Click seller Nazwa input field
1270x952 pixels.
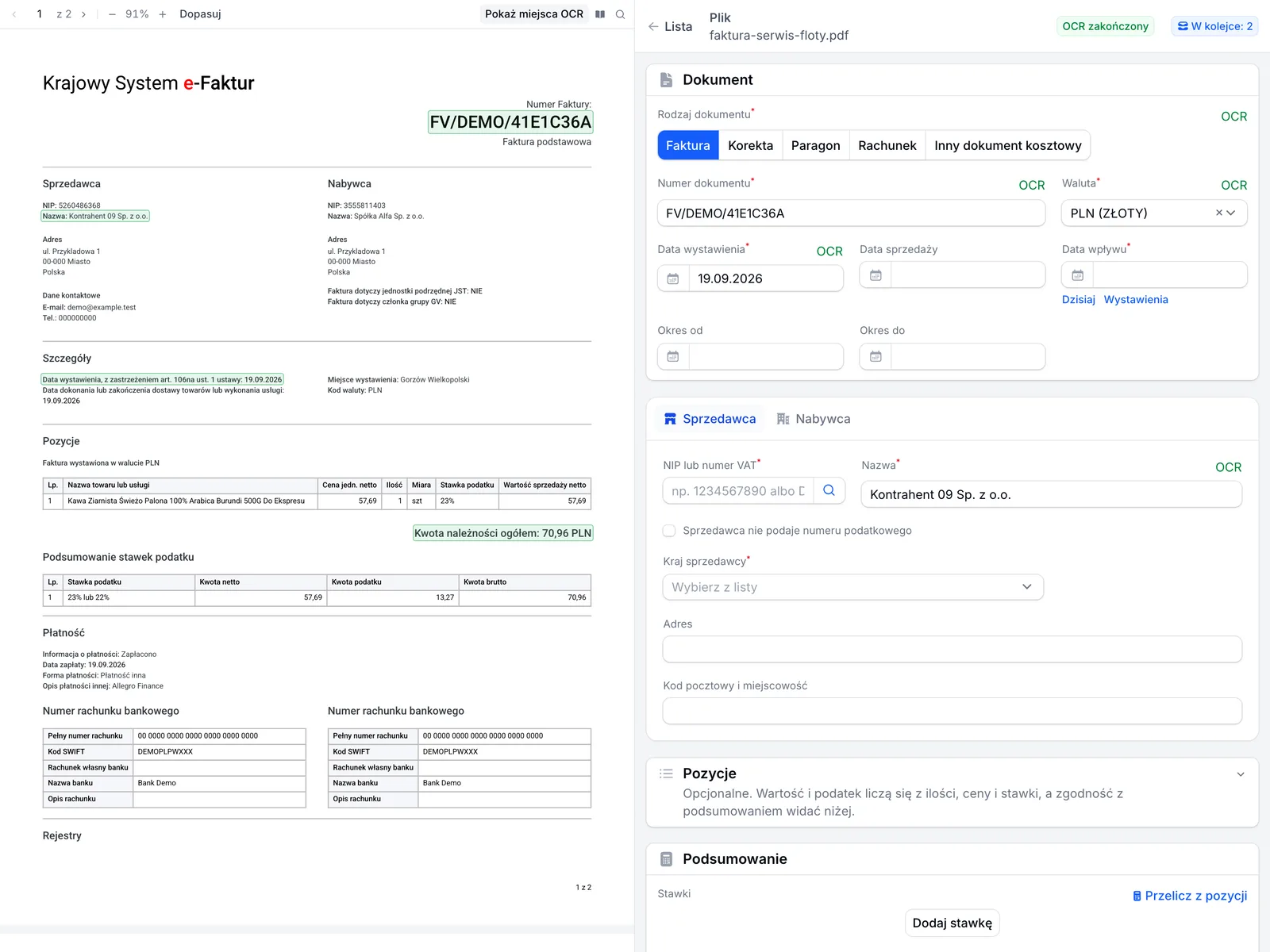click(x=1051, y=494)
